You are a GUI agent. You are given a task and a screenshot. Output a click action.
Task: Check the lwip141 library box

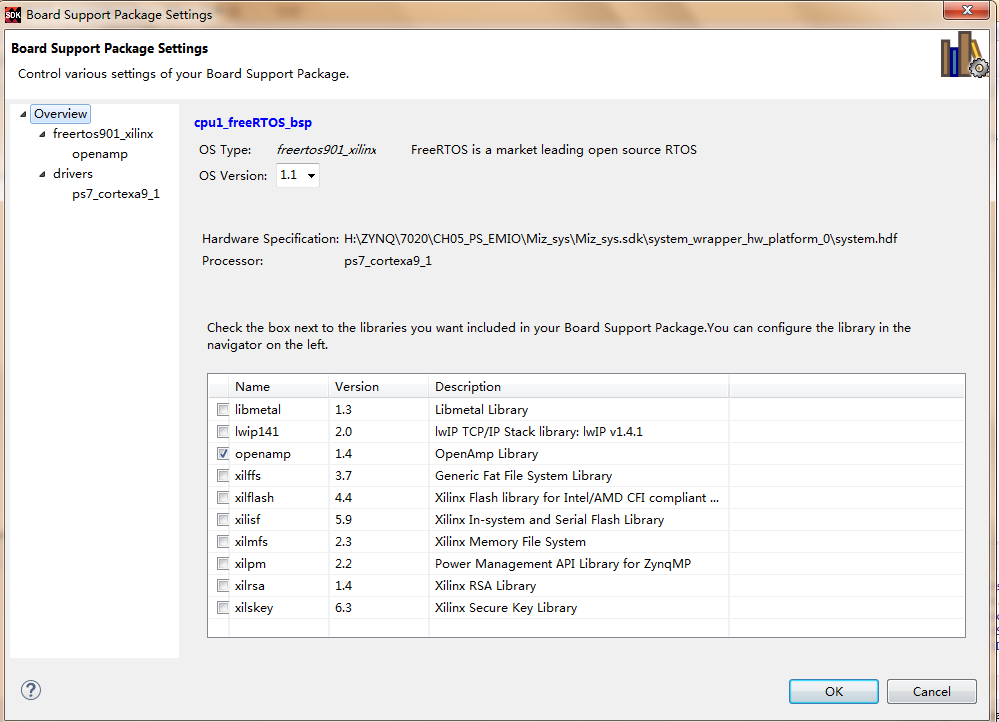point(223,431)
